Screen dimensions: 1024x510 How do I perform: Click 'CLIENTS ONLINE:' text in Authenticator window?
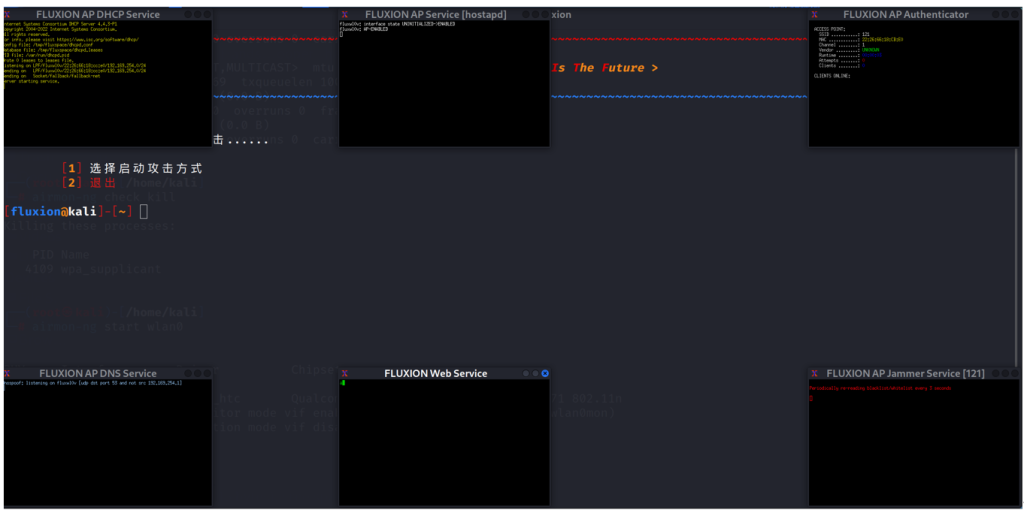(x=831, y=76)
